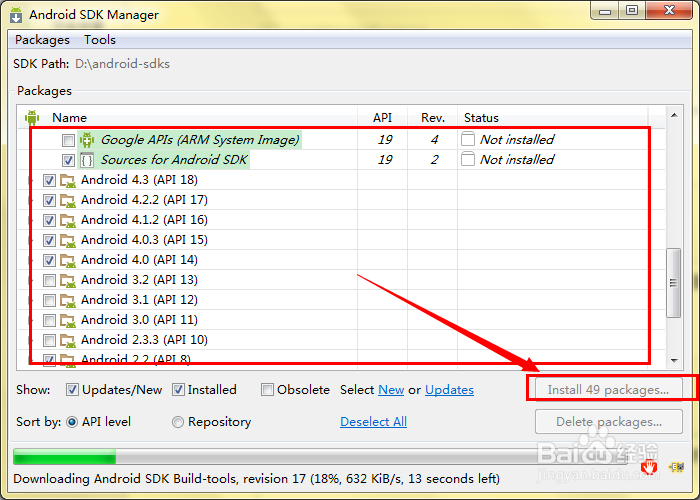The width and height of the screenshot is (700, 500).
Task: Click the Updates link to select updates
Action: (x=449, y=390)
